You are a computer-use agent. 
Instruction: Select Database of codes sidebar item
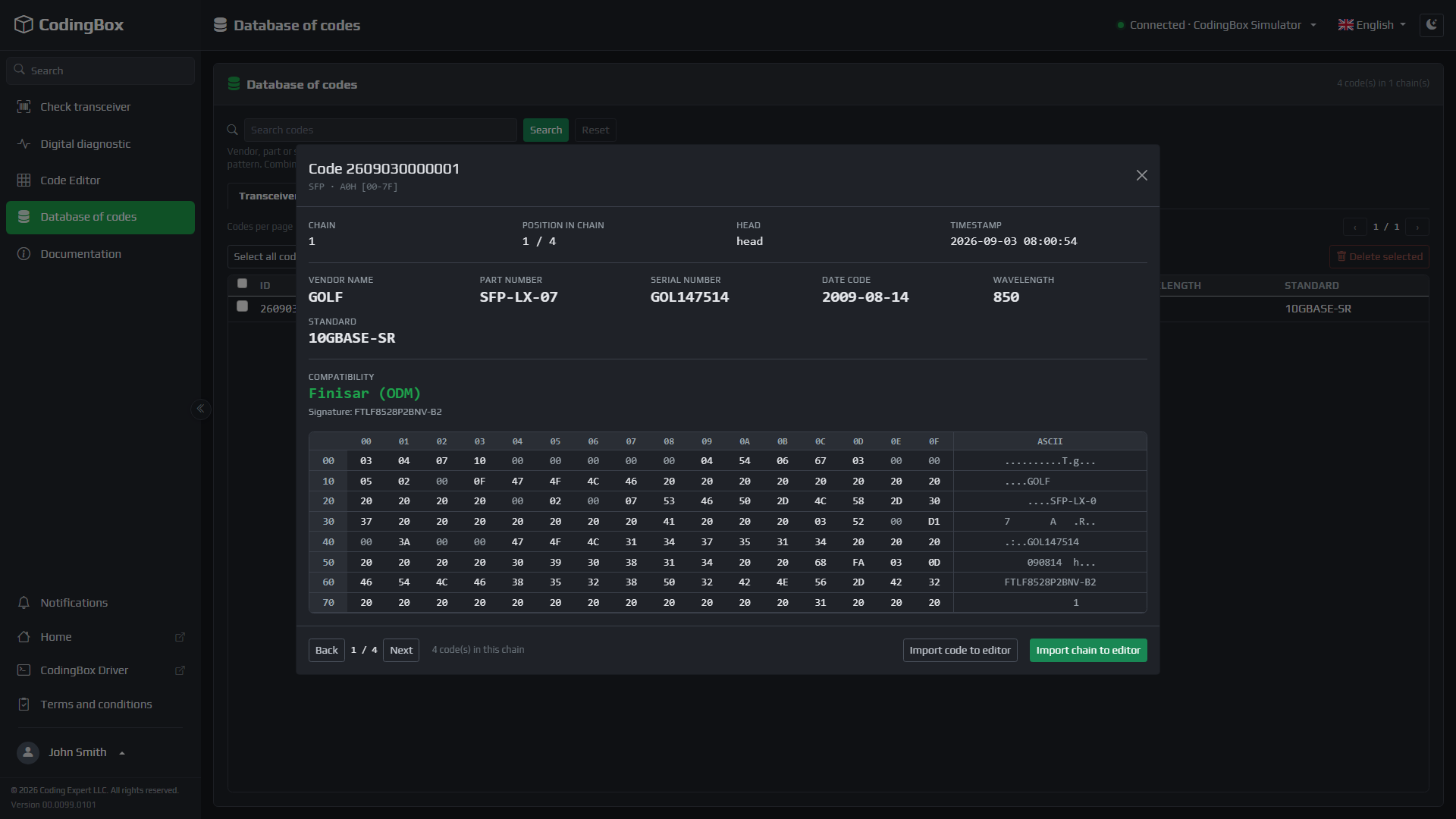[x=100, y=217]
